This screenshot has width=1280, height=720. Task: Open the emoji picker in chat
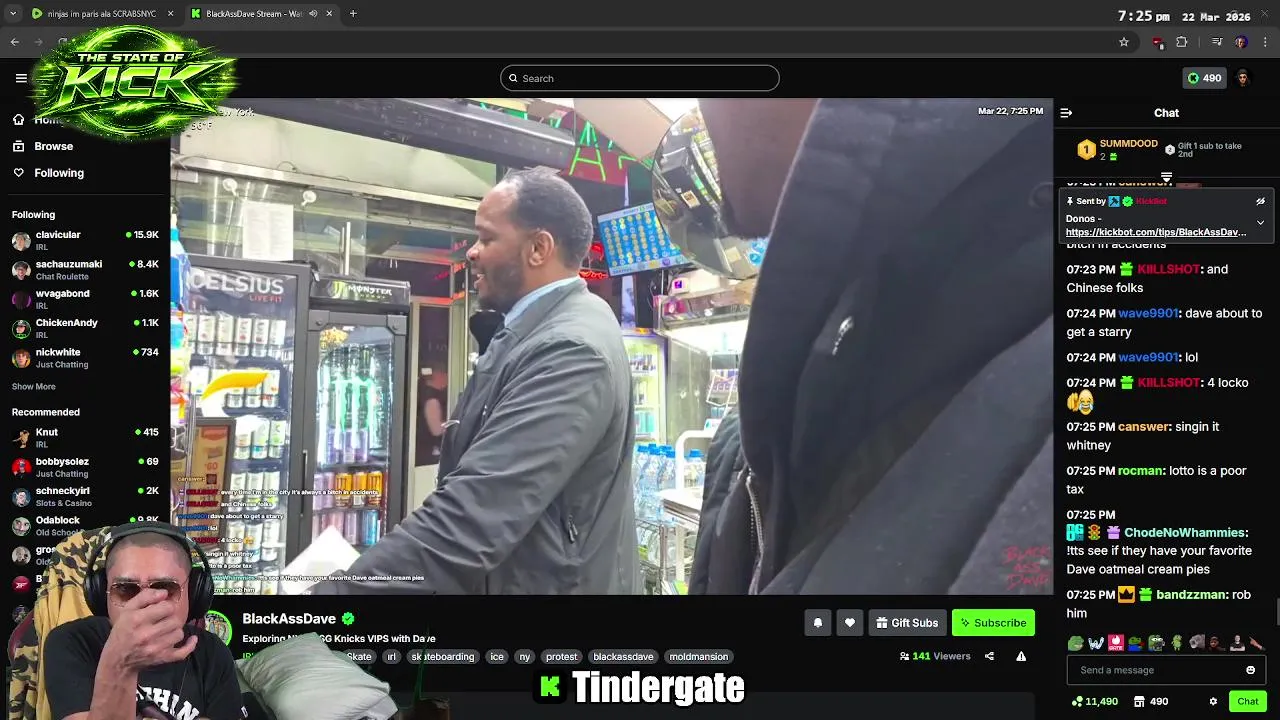coord(1250,670)
